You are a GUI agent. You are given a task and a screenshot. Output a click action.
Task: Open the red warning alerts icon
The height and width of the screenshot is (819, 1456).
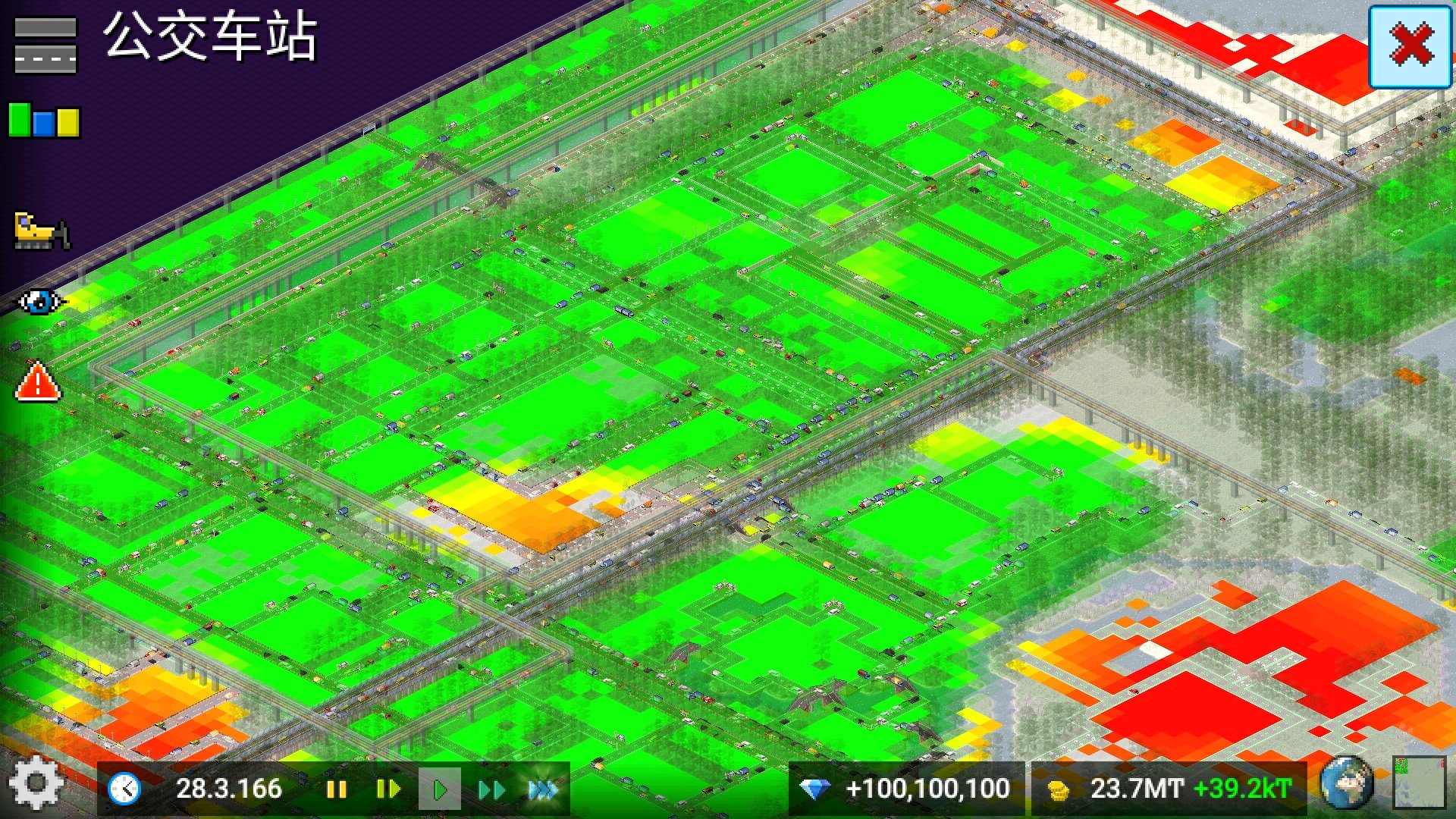point(38,381)
